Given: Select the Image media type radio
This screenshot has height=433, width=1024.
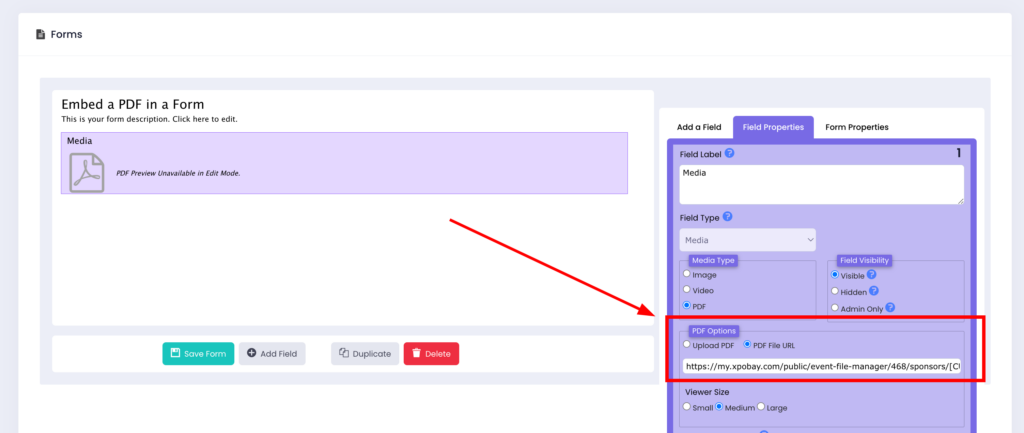Looking at the screenshot, I should 686,274.
